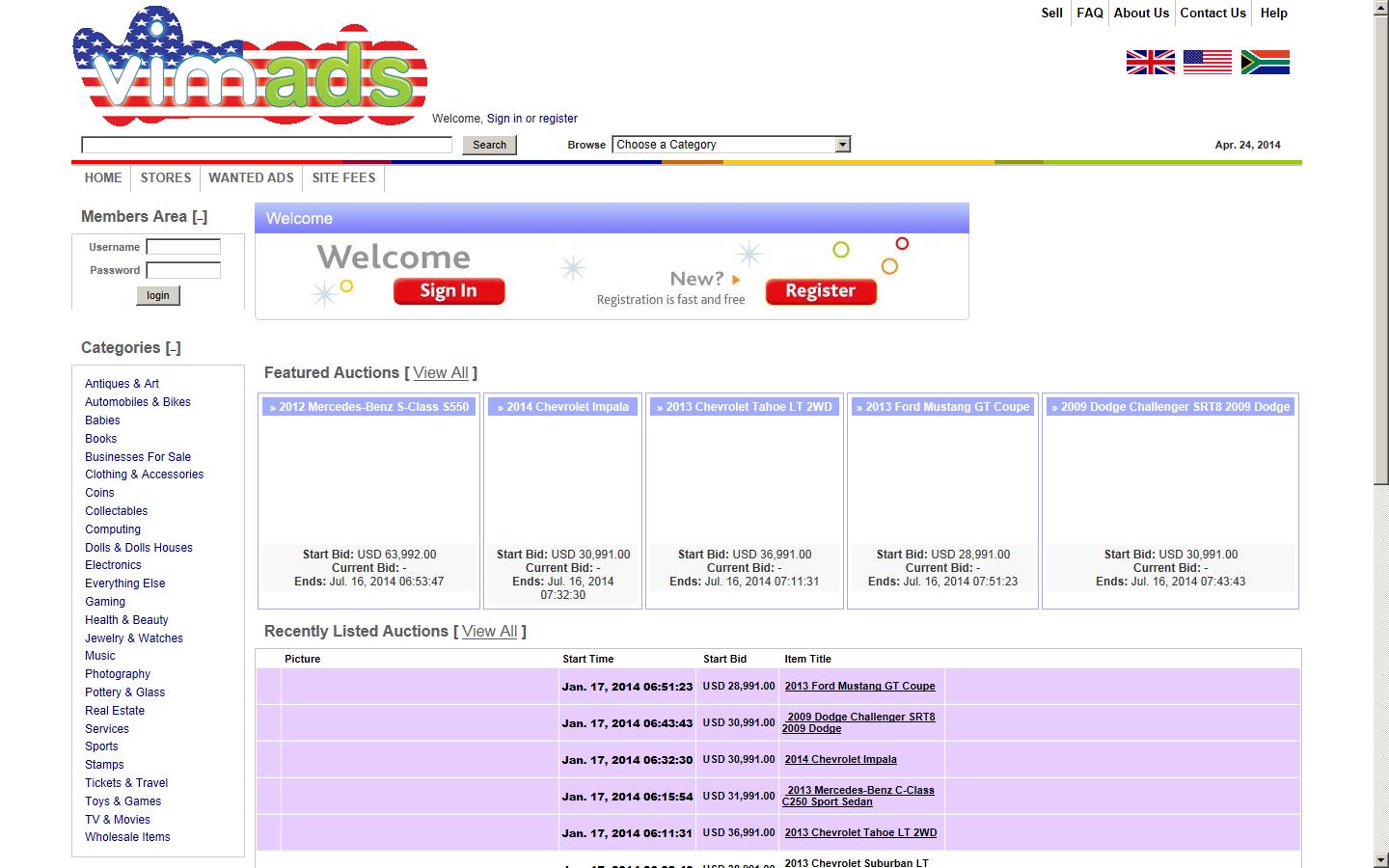Collapse the Categories panel
1389x868 pixels.
pos(174,348)
